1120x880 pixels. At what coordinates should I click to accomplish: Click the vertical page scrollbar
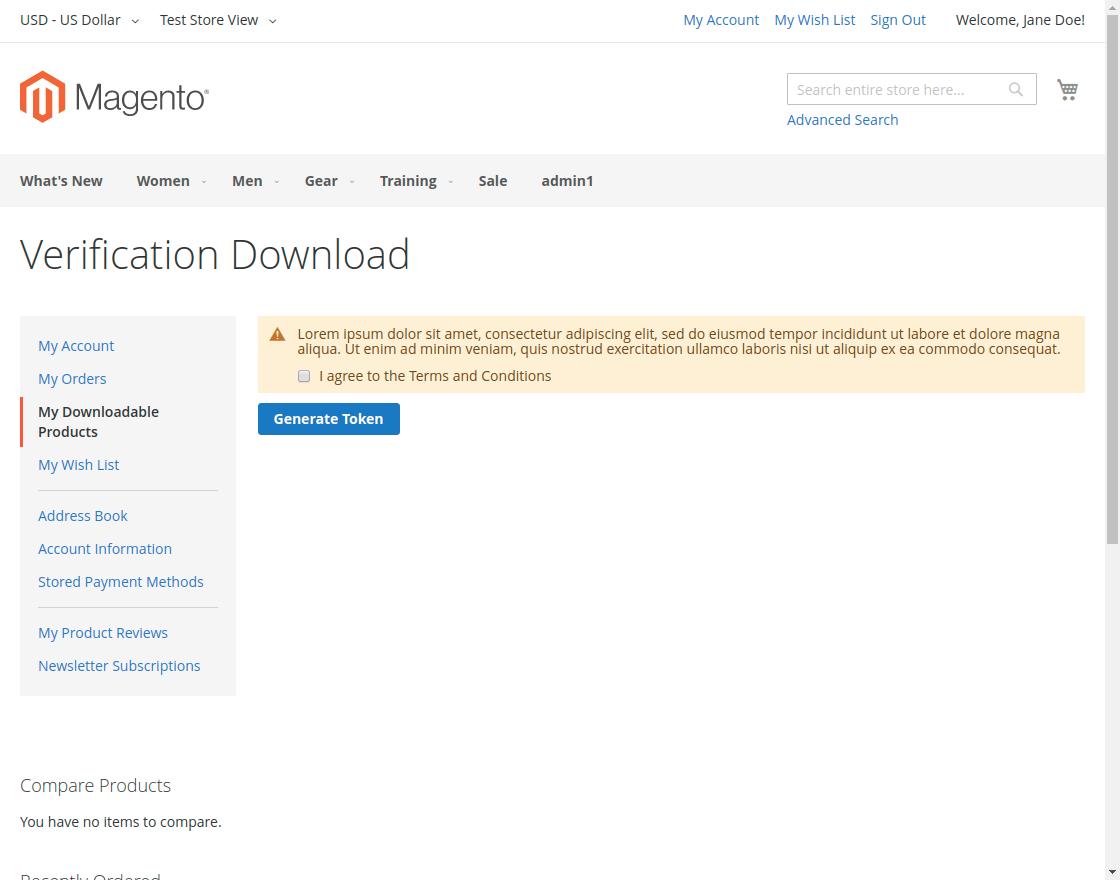[1112, 279]
